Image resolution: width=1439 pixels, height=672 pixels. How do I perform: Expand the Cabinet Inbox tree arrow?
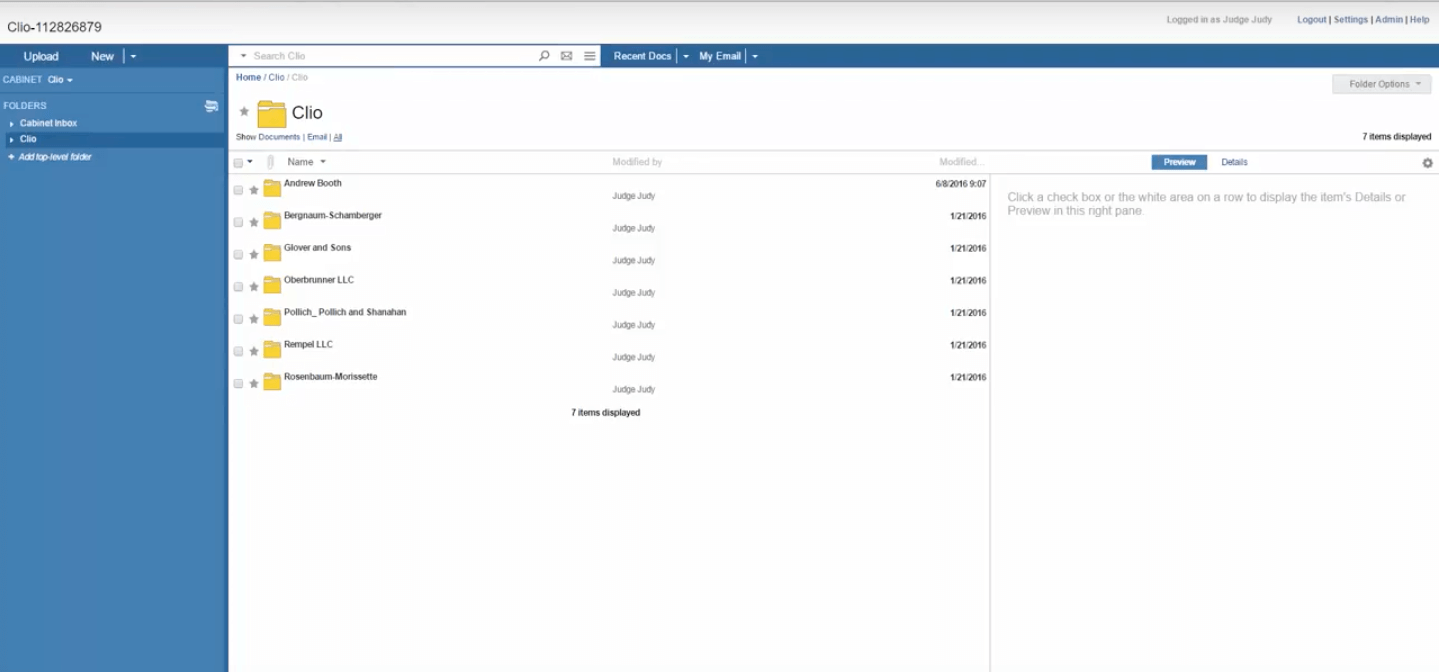(x=11, y=124)
